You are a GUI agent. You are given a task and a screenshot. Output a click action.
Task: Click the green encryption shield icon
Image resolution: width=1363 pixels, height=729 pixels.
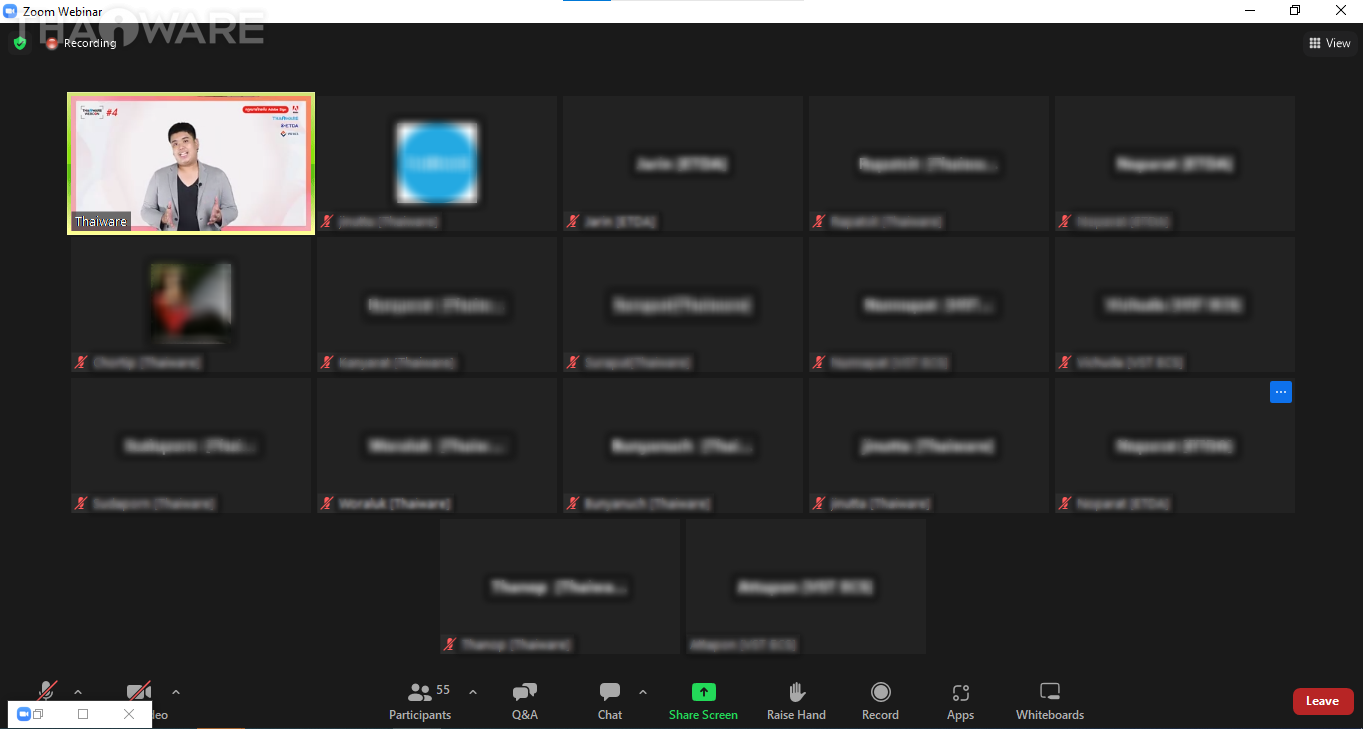(x=20, y=43)
